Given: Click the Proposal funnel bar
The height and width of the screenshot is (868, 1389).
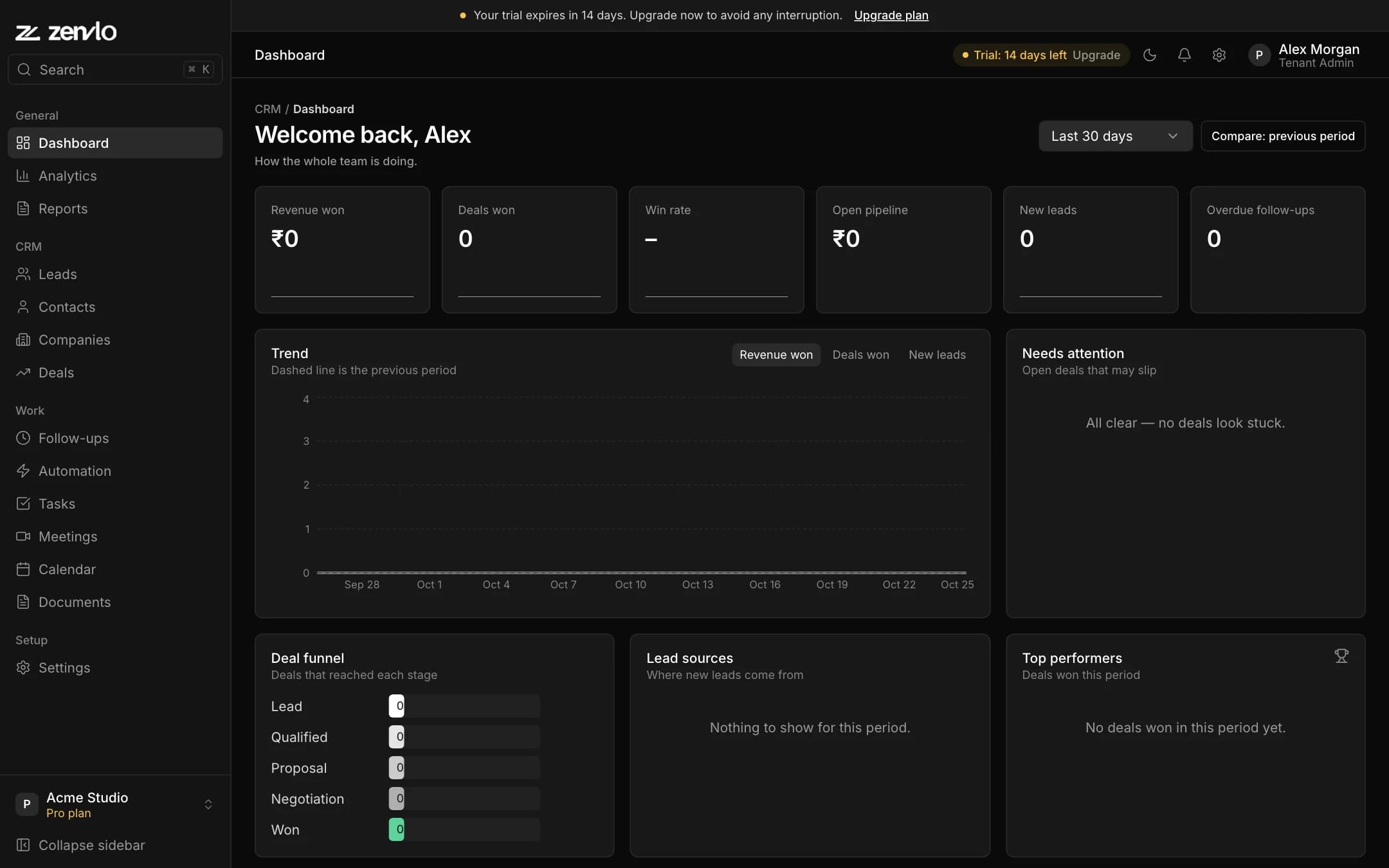Looking at the screenshot, I should pos(464,768).
